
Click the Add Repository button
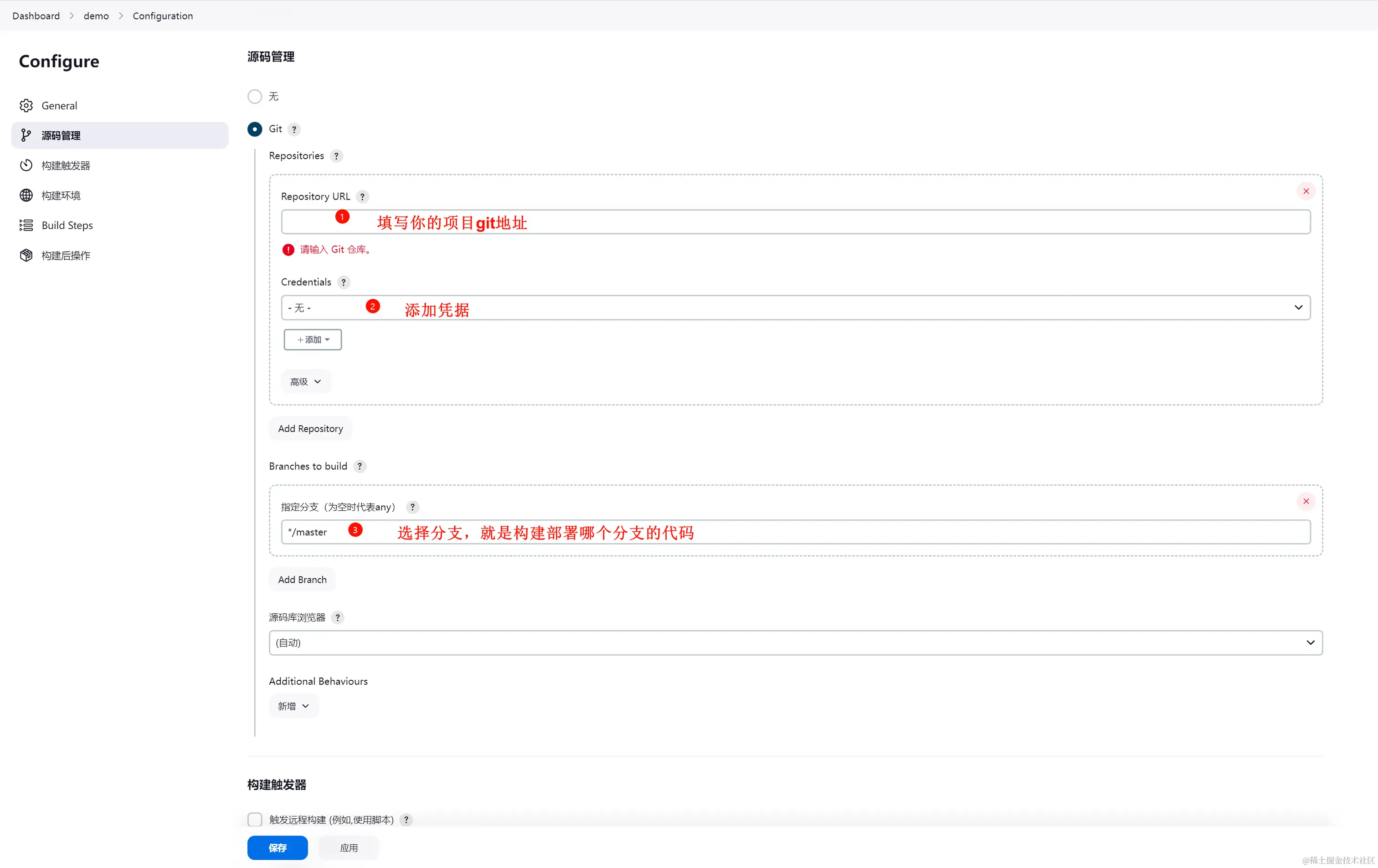(x=310, y=429)
